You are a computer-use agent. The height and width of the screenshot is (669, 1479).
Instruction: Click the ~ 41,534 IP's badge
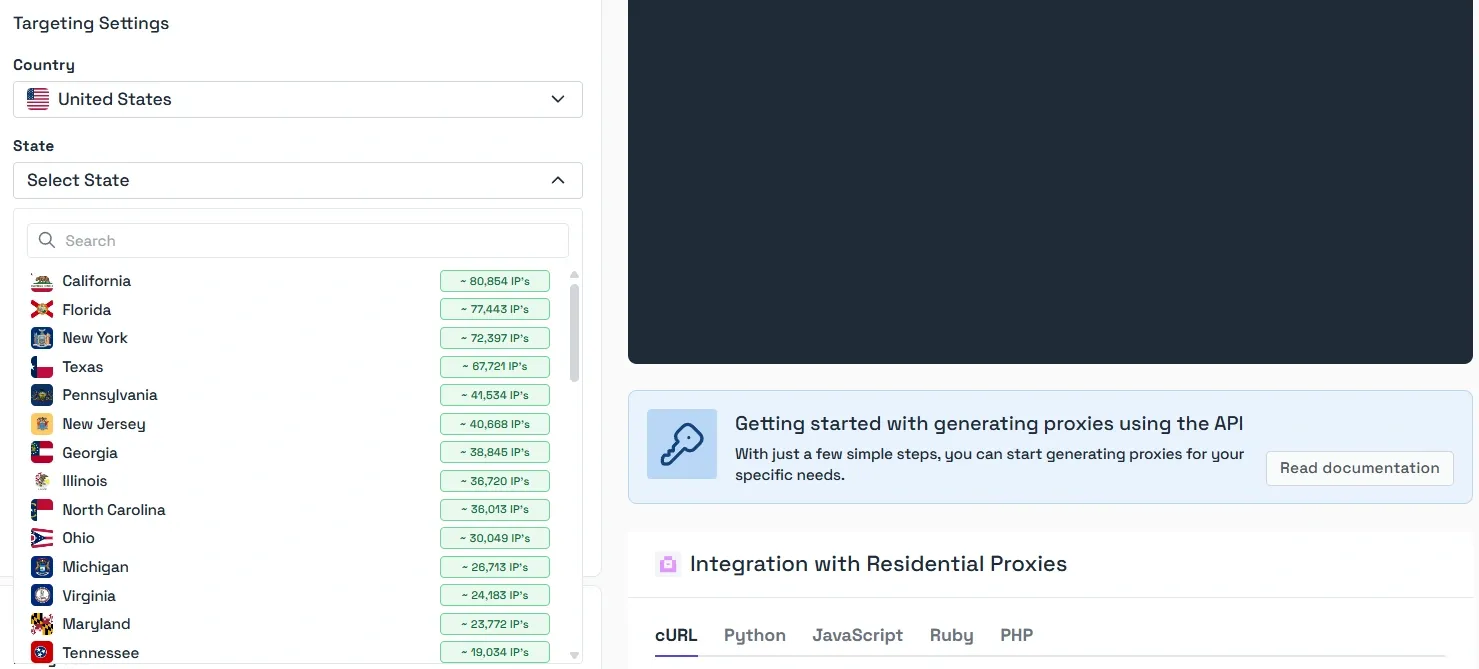tap(495, 395)
